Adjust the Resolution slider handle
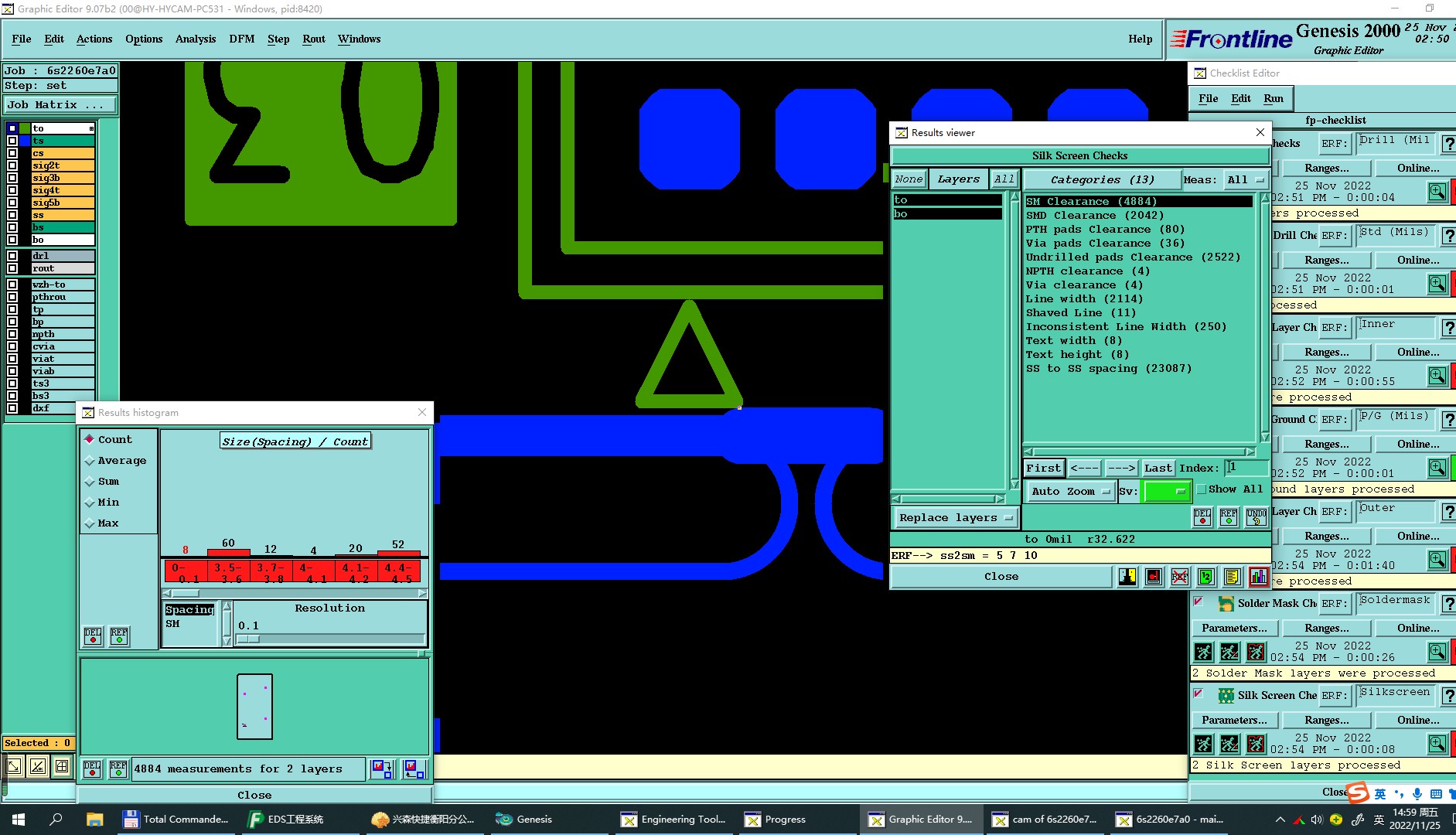This screenshot has height=835, width=1456. click(249, 639)
